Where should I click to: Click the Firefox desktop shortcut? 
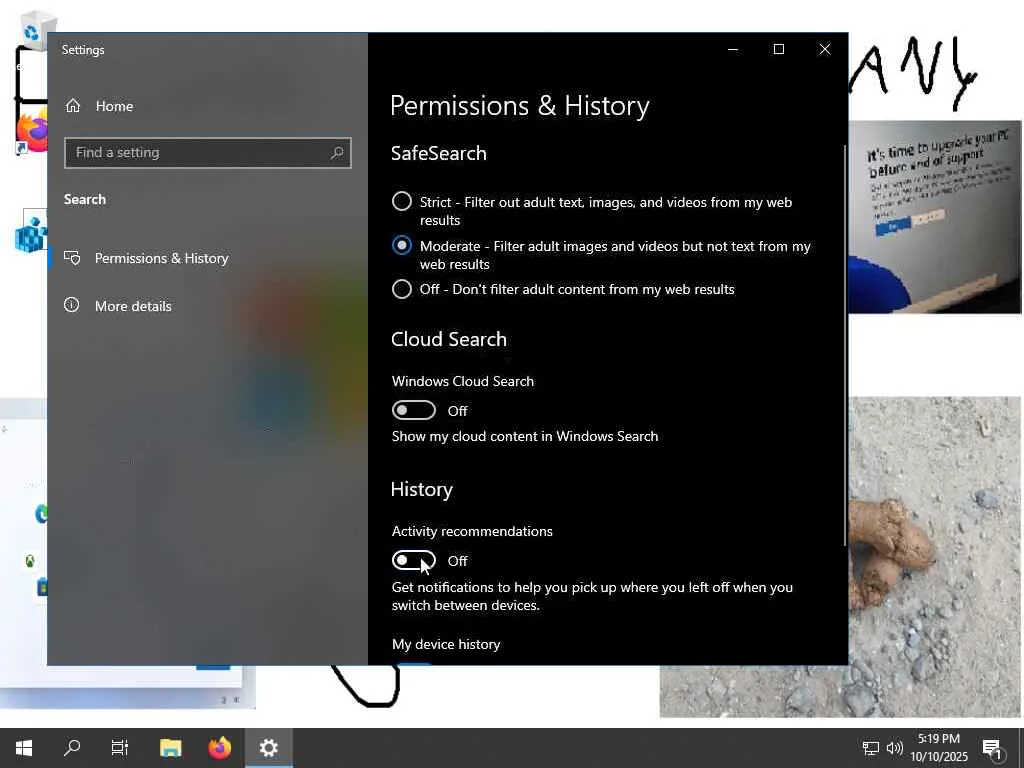31,132
